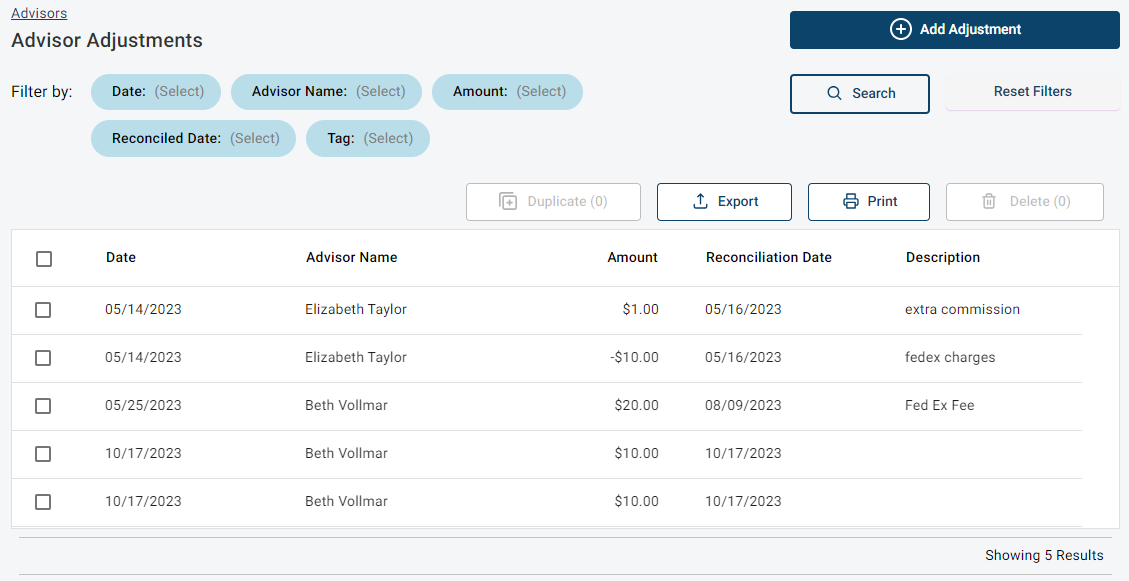Click the Export upload arrow icon
This screenshot has width=1129, height=581.
700,202
